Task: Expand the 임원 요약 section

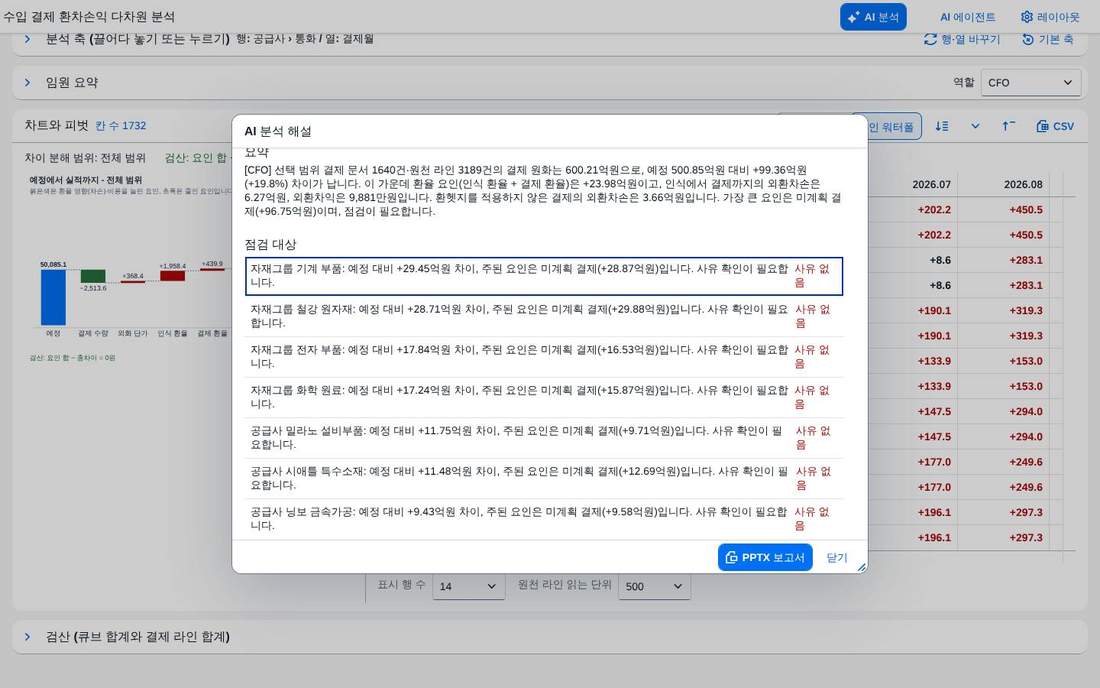Action: 27,82
